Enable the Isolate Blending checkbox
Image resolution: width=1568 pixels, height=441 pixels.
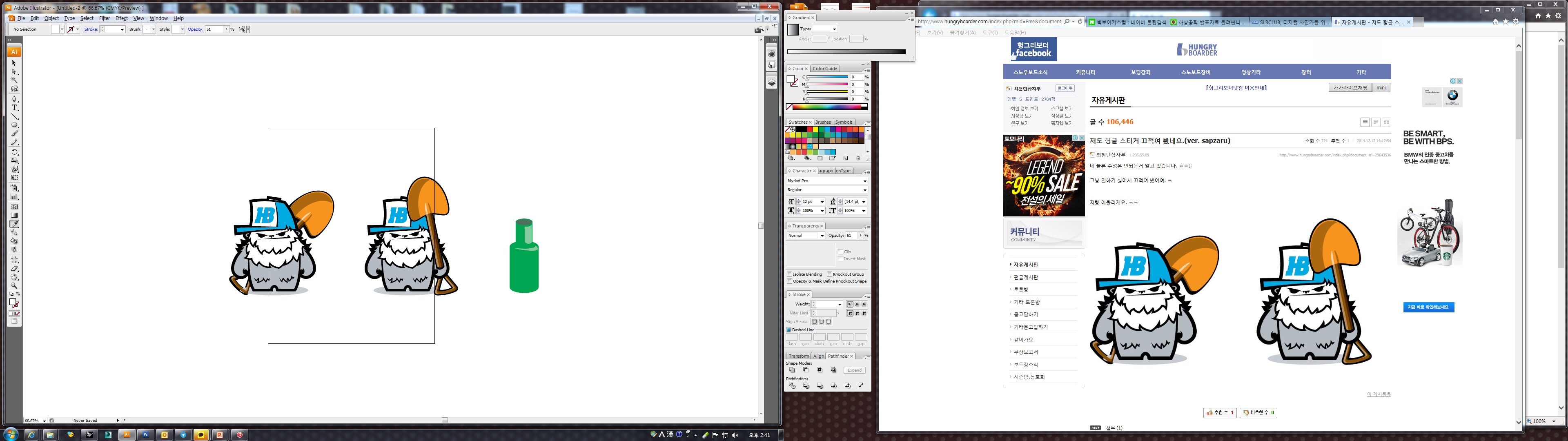point(789,274)
